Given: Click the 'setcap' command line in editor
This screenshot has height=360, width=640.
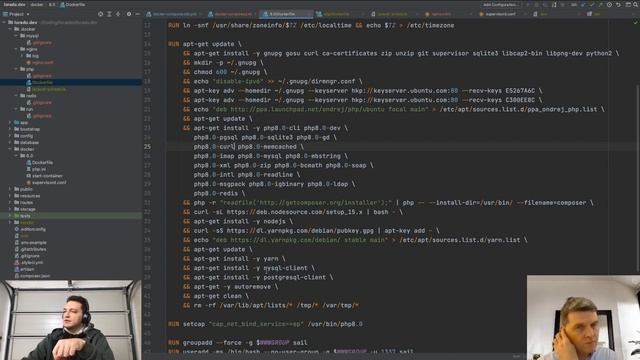Looking at the screenshot, I should tap(265, 324).
